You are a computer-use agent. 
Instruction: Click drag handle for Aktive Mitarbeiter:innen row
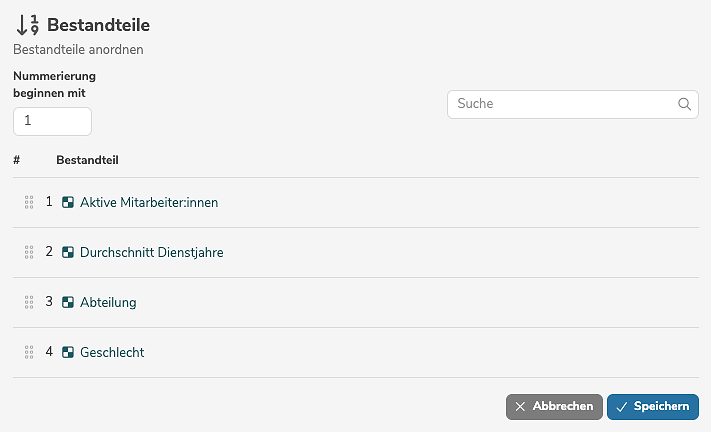point(29,202)
